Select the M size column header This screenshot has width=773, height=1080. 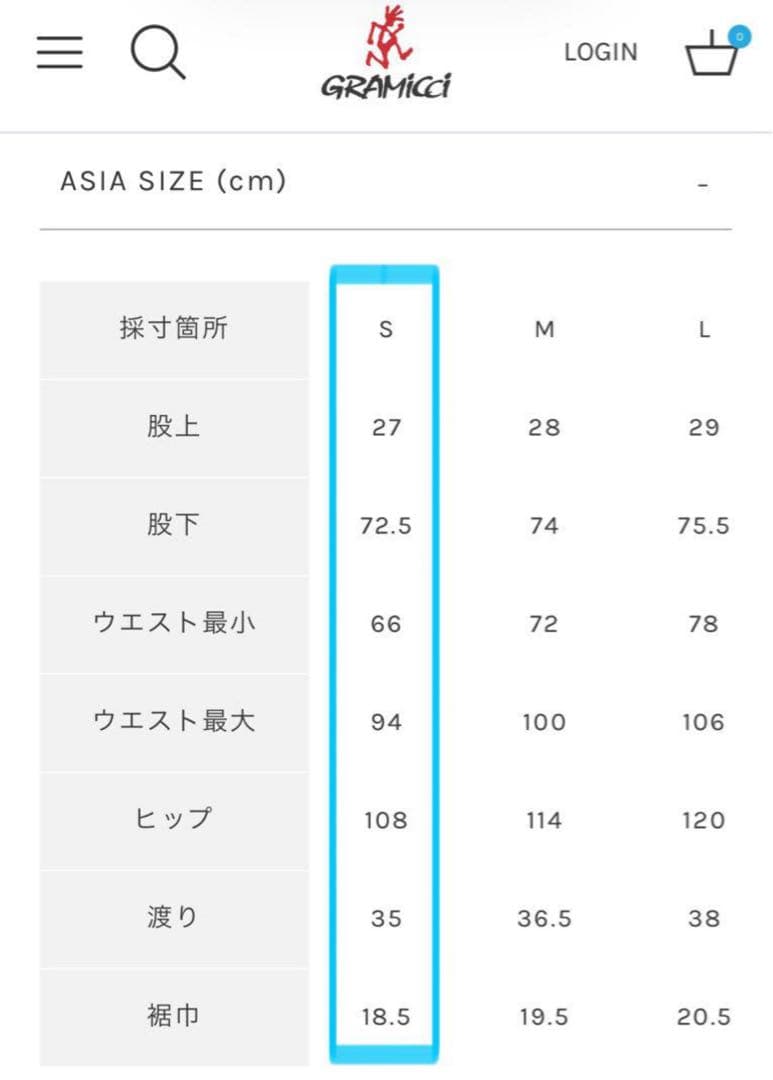pyautogui.click(x=544, y=329)
